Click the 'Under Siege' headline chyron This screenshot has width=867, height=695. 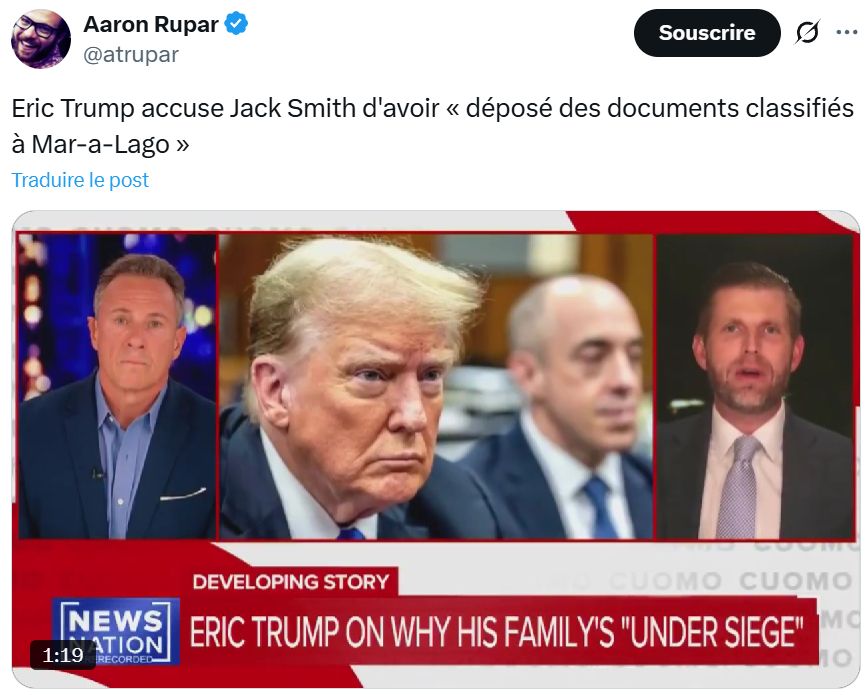(497, 631)
